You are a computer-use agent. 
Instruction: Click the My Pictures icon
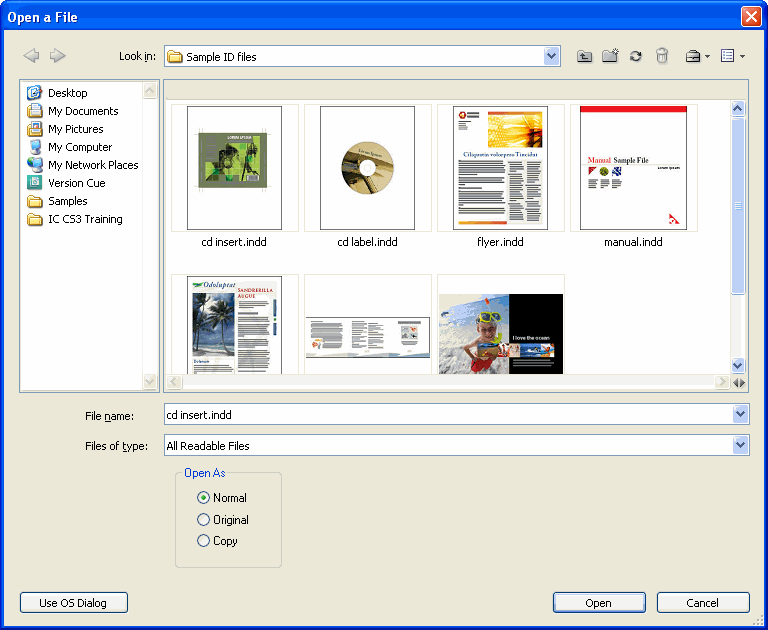(x=34, y=129)
